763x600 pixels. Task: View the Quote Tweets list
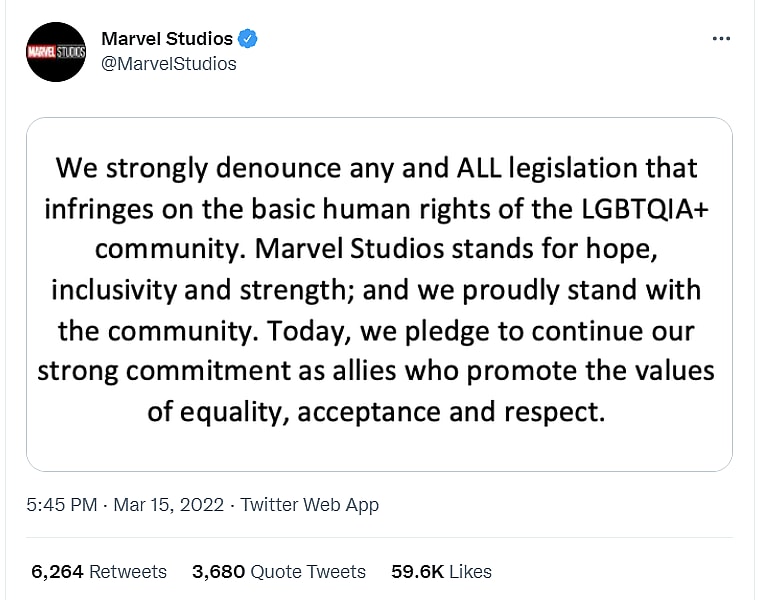click(308, 572)
